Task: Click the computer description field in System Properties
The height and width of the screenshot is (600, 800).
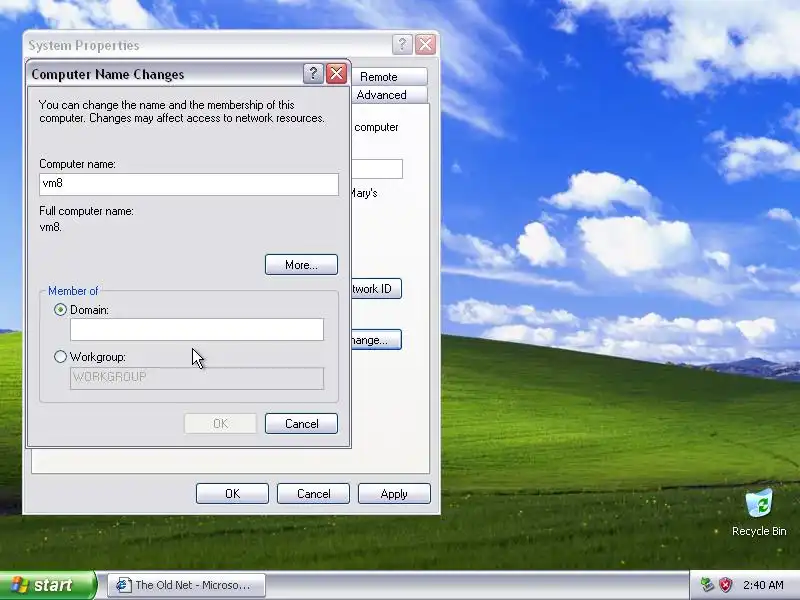Action: [x=377, y=169]
